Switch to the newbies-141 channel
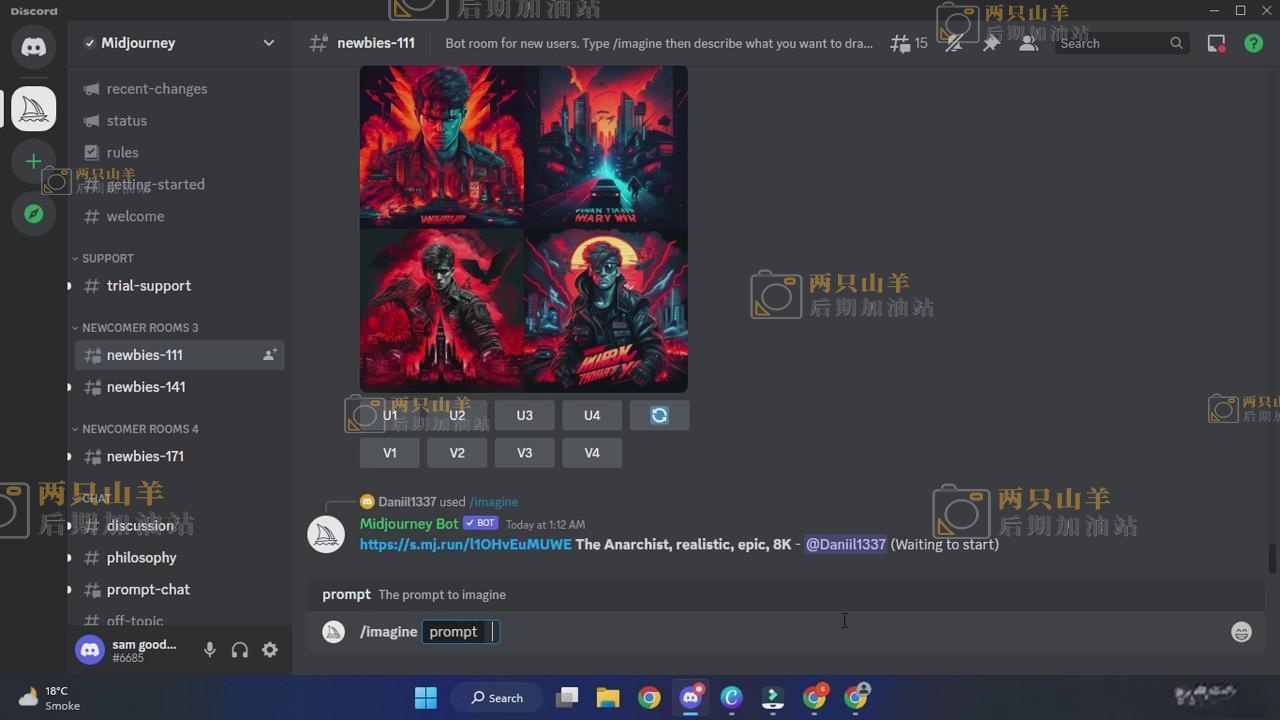 click(x=146, y=387)
